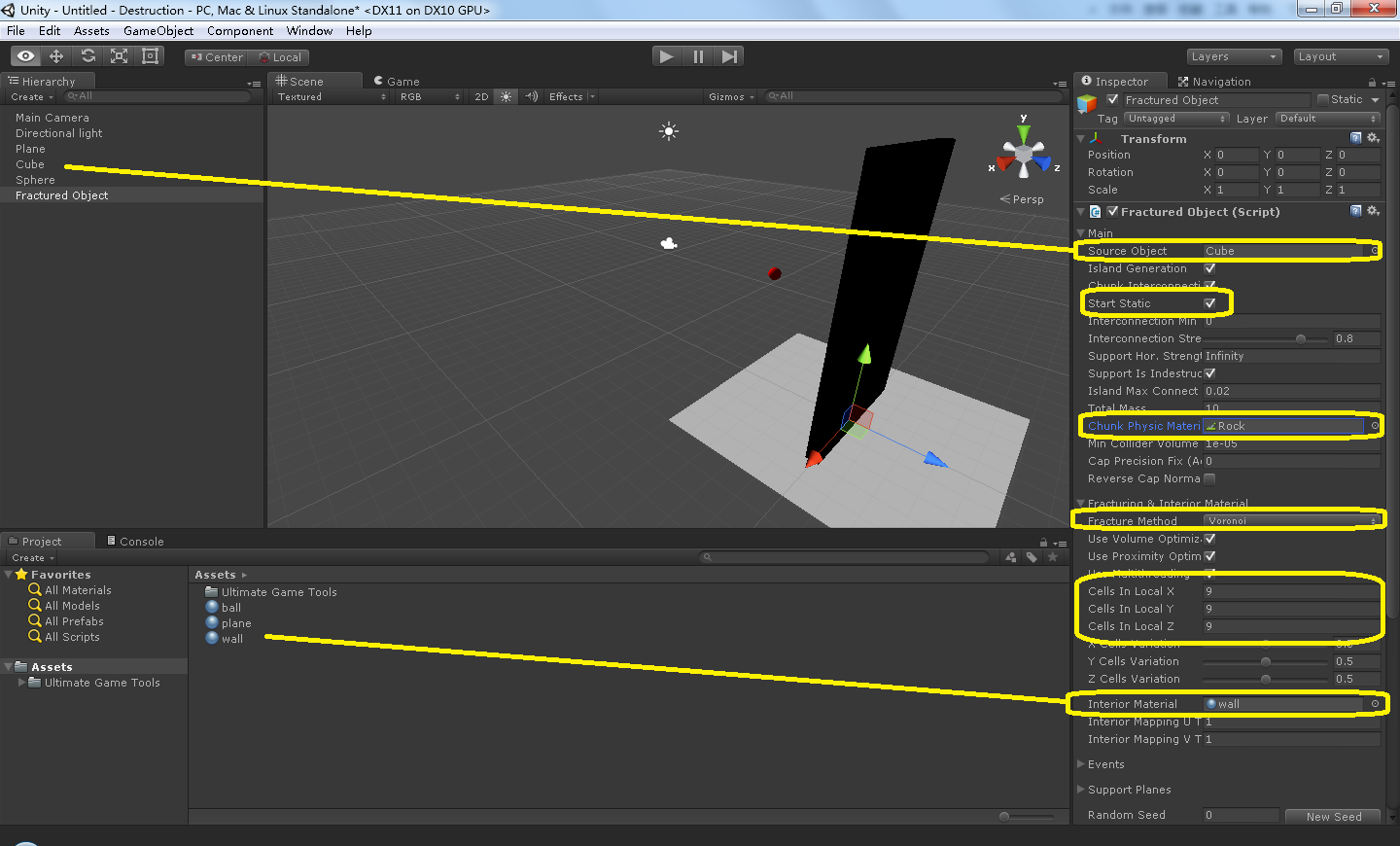Click Interior Material picker circle
The height and width of the screenshot is (846, 1400).
click(1375, 704)
